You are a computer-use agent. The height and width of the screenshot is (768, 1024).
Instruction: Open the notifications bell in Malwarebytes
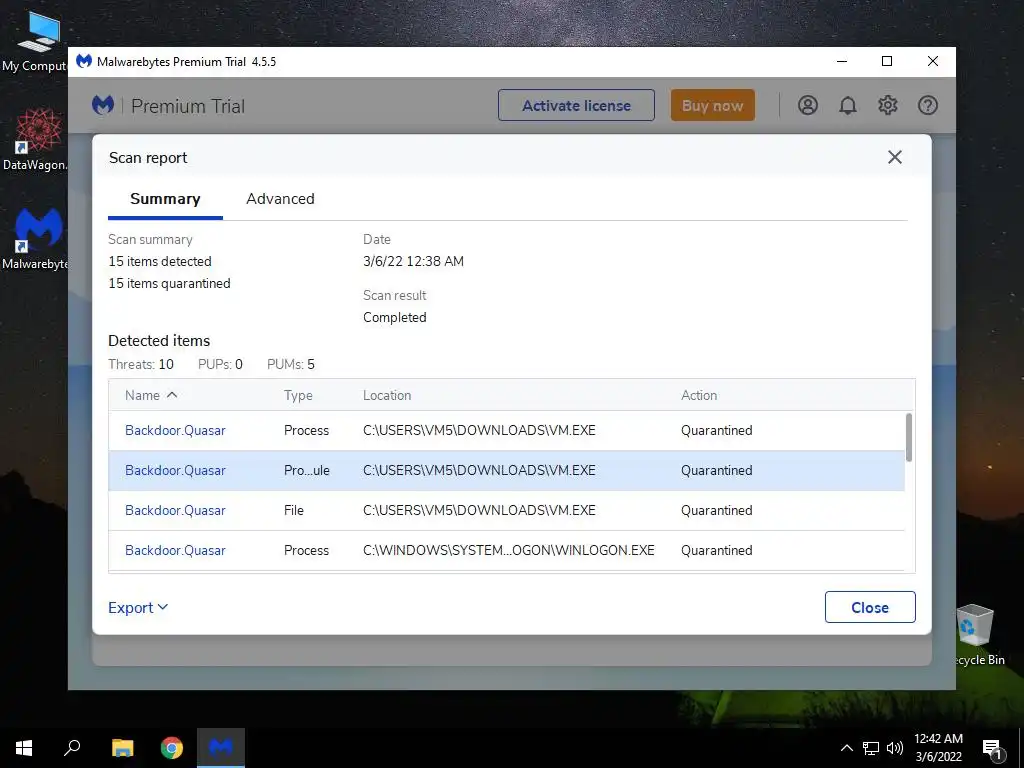(x=848, y=105)
